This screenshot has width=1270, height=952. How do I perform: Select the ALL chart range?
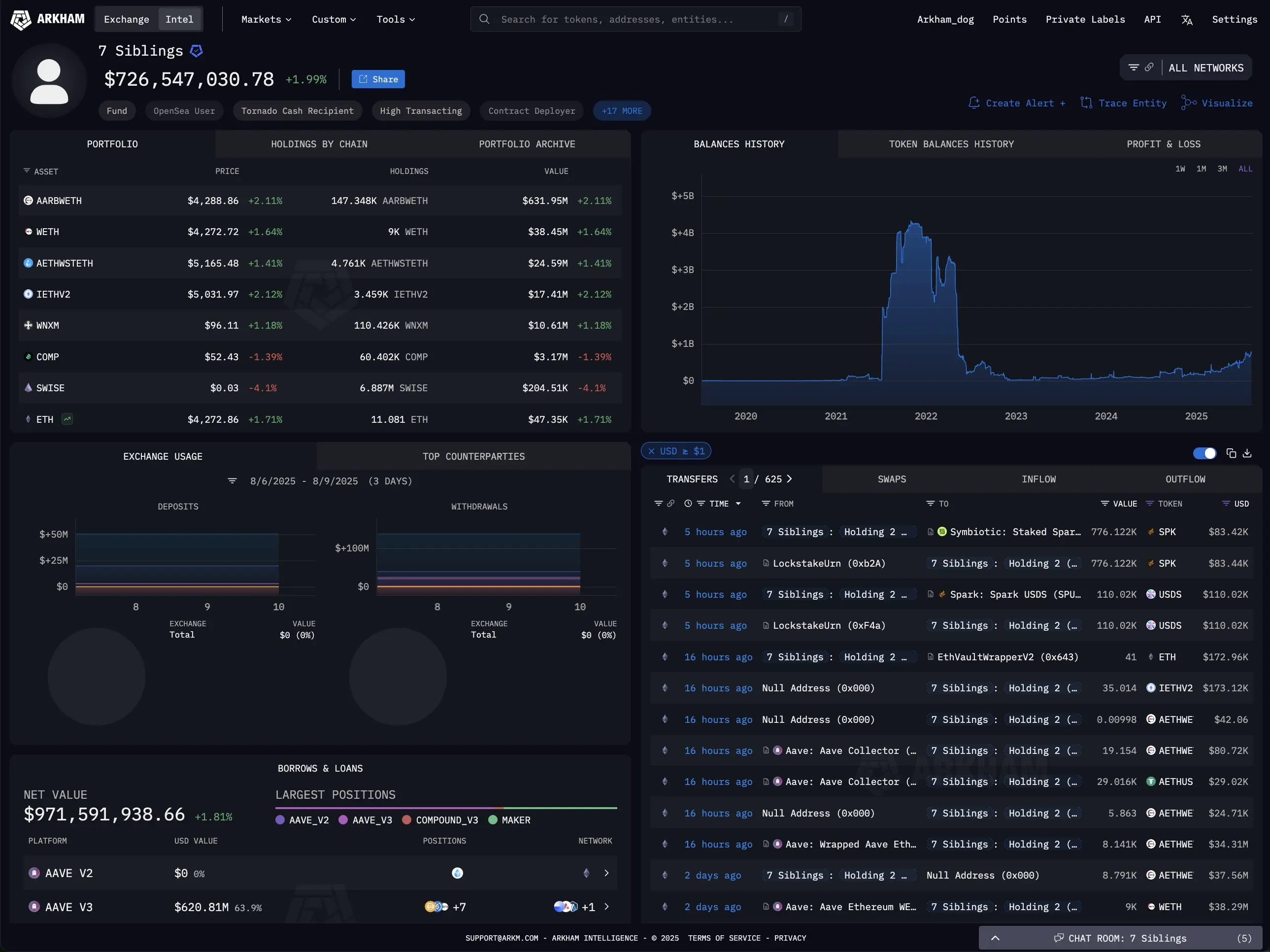(x=1245, y=168)
